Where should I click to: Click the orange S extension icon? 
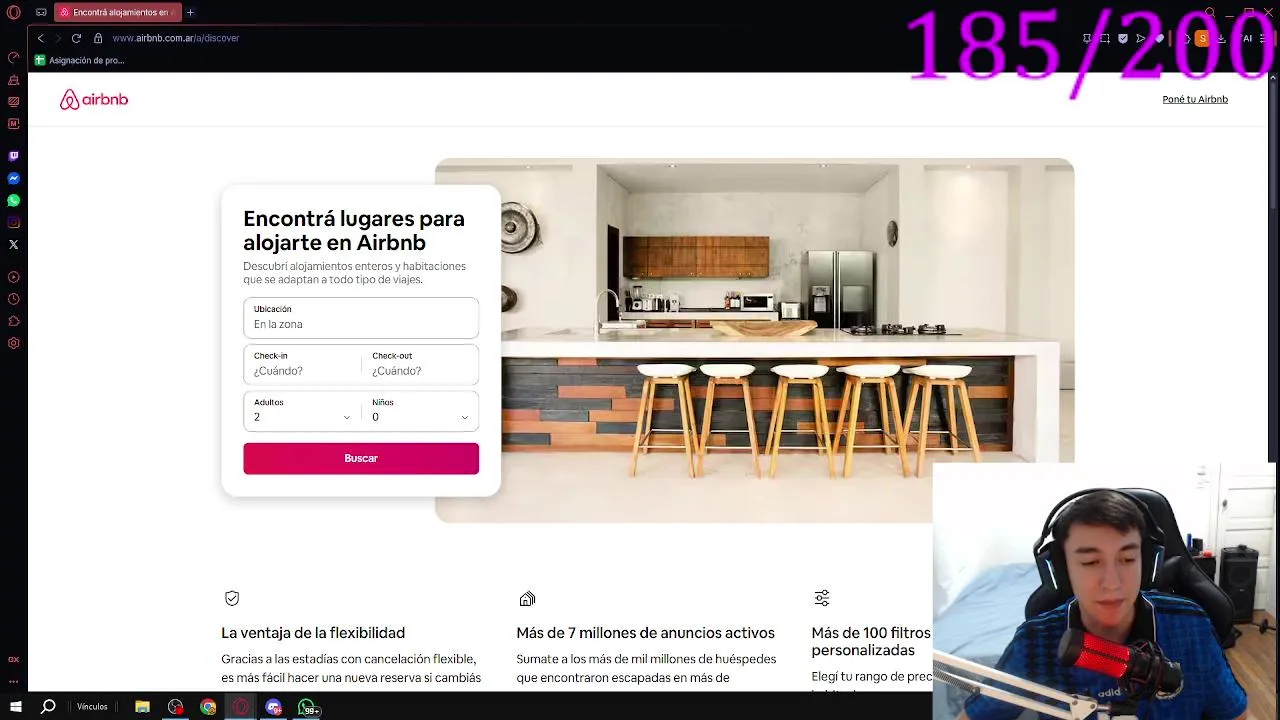point(1202,38)
